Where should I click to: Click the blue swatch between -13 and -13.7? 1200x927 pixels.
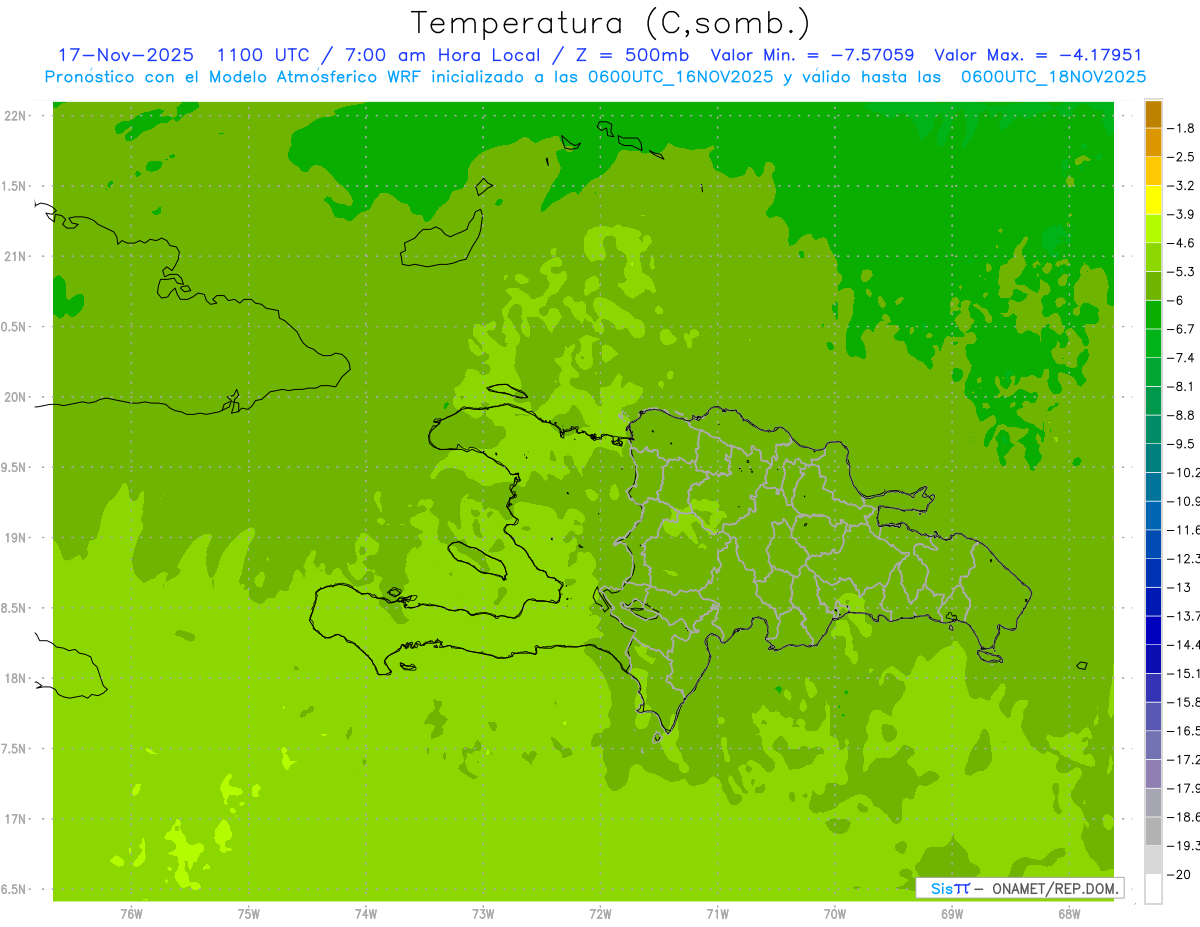click(1153, 602)
